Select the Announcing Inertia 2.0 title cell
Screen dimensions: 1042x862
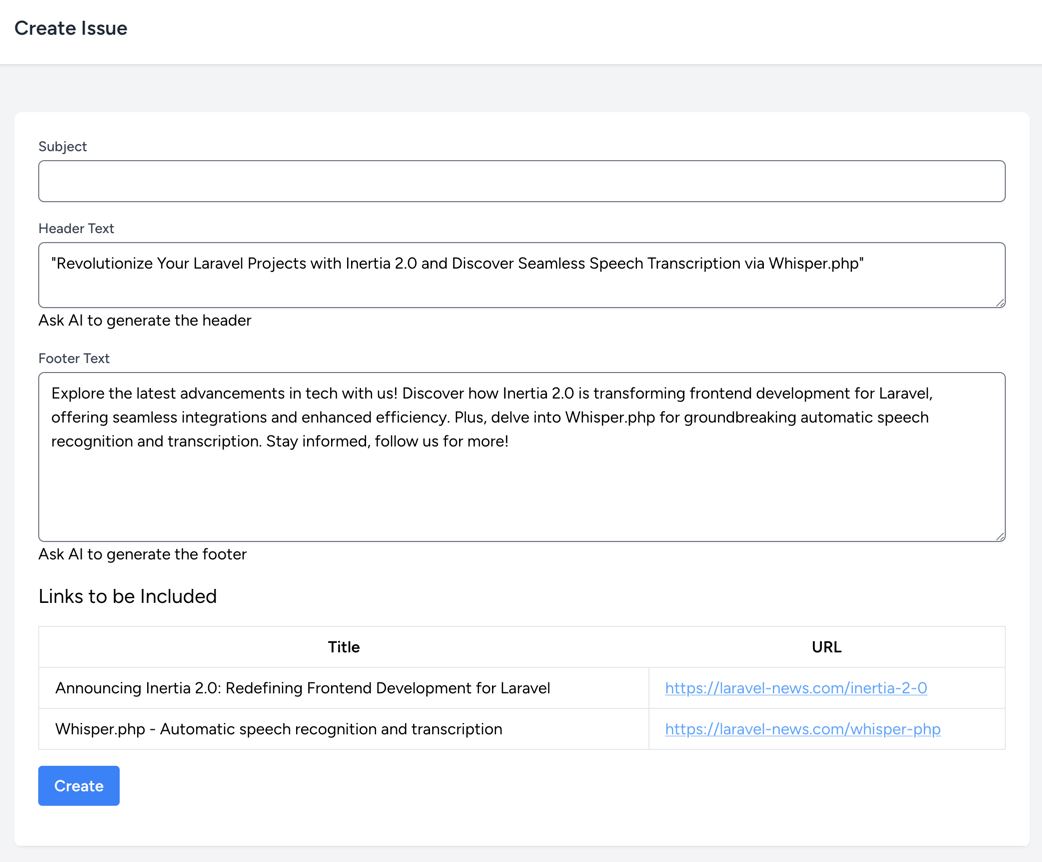tap(344, 688)
